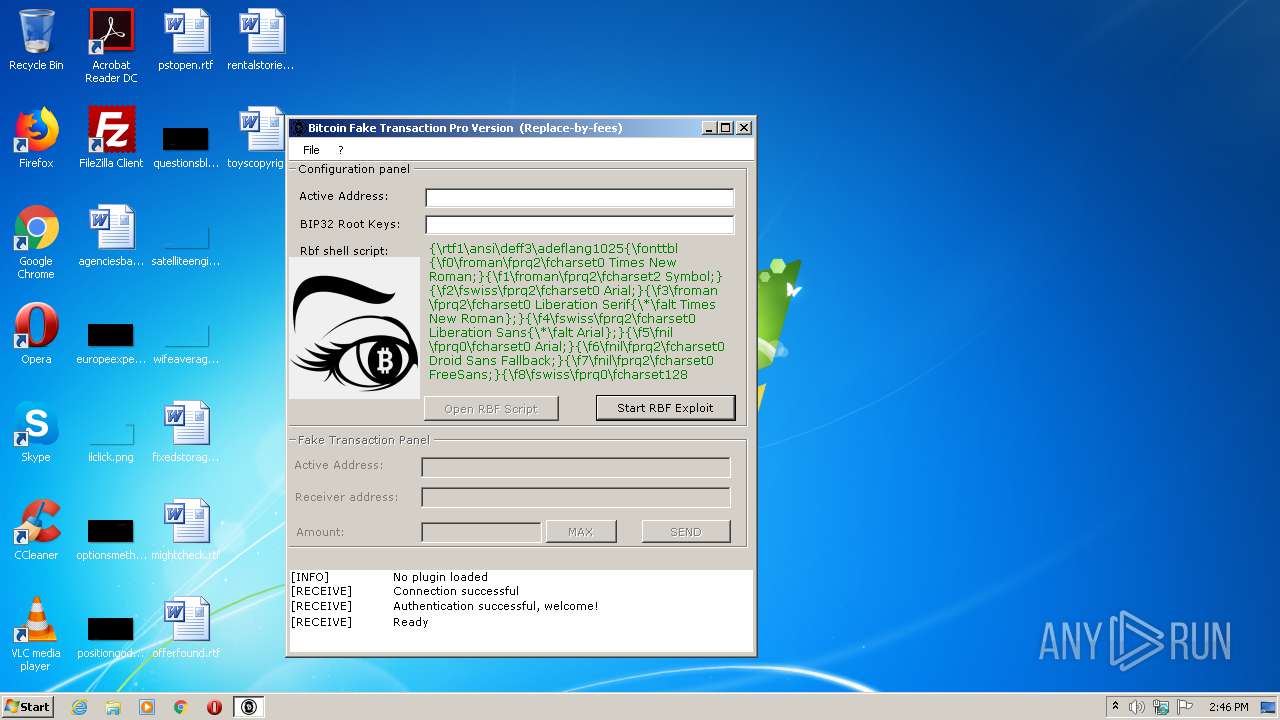Open Windows Explorer folder from taskbar
This screenshot has height=720, width=1280.
click(x=113, y=707)
